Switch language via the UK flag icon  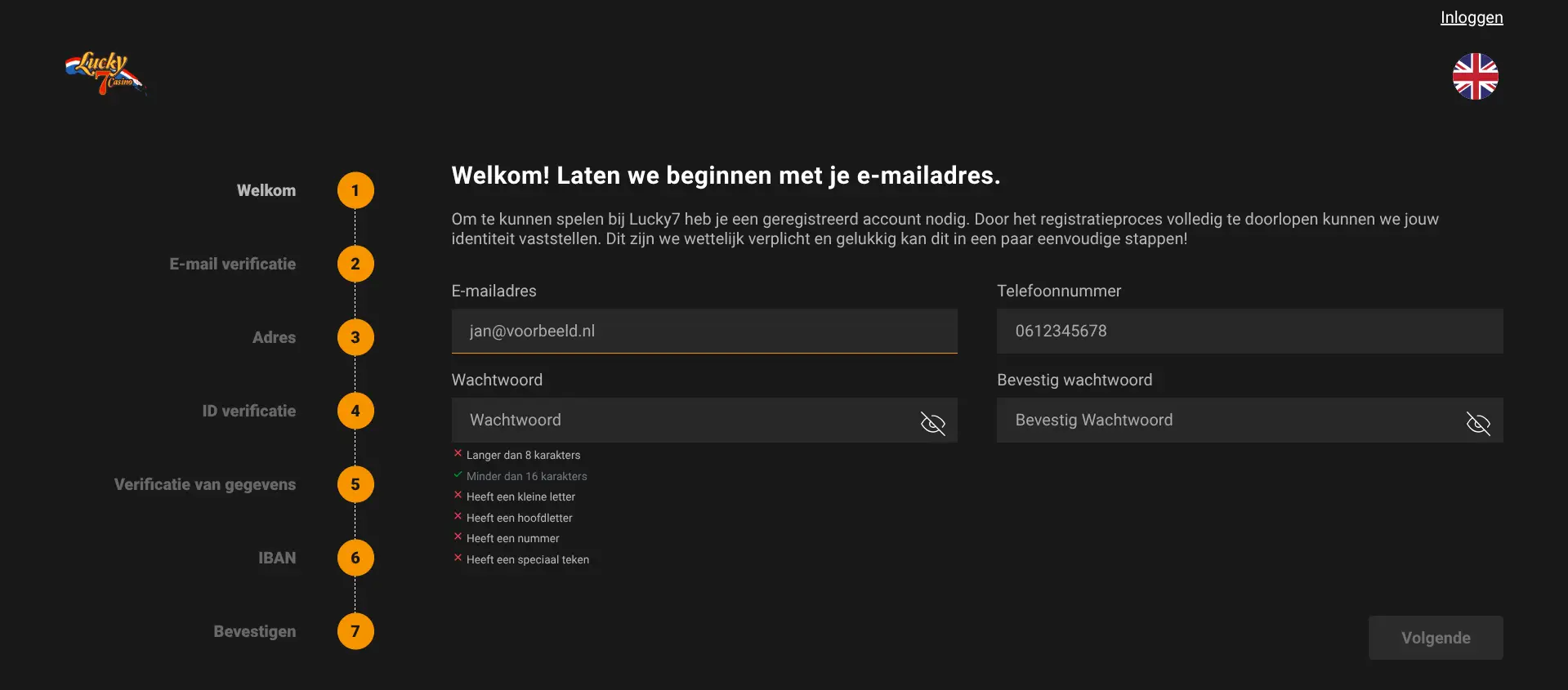[x=1475, y=77]
